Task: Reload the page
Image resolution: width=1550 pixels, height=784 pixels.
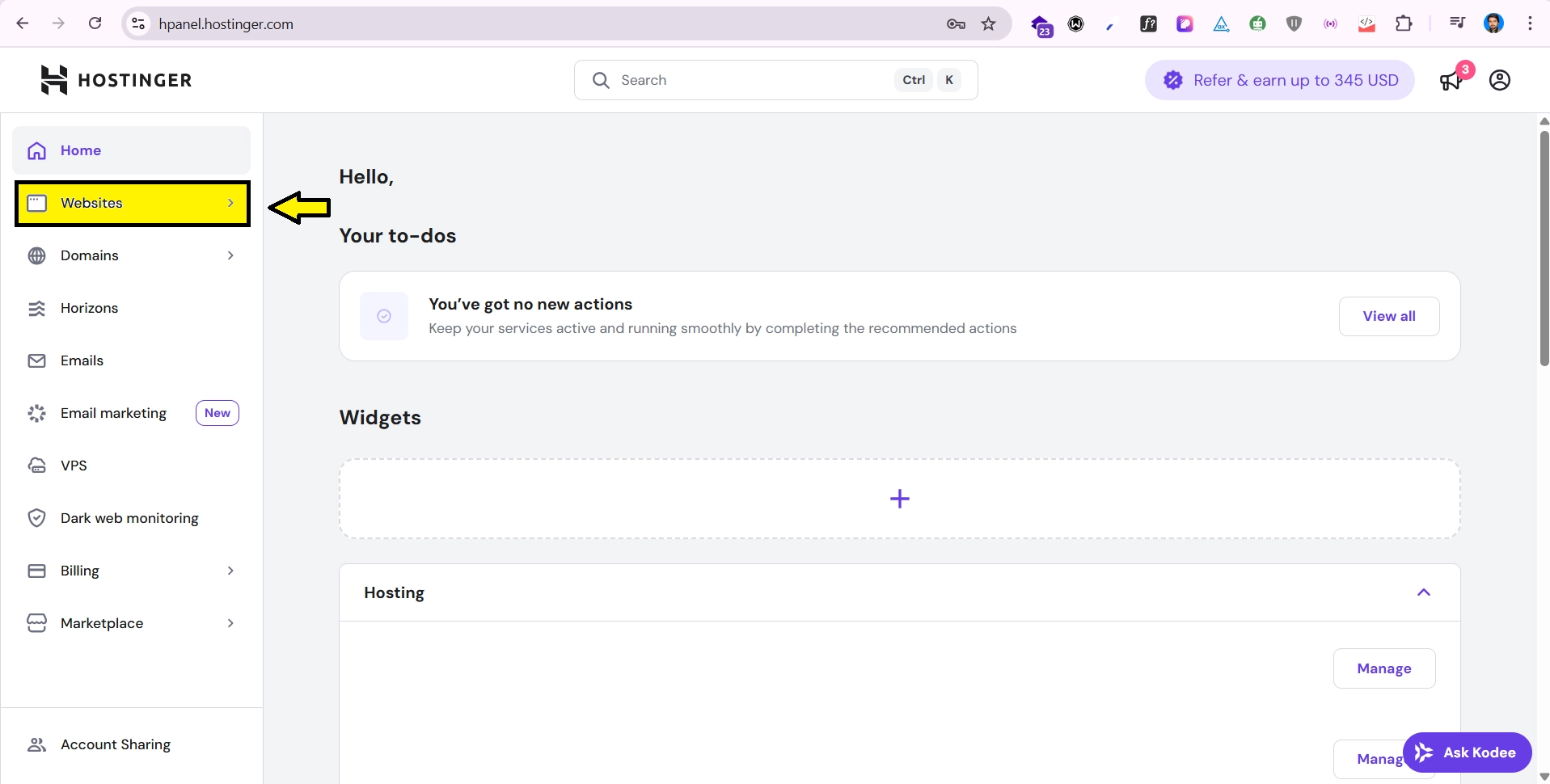Action: pyautogui.click(x=95, y=23)
